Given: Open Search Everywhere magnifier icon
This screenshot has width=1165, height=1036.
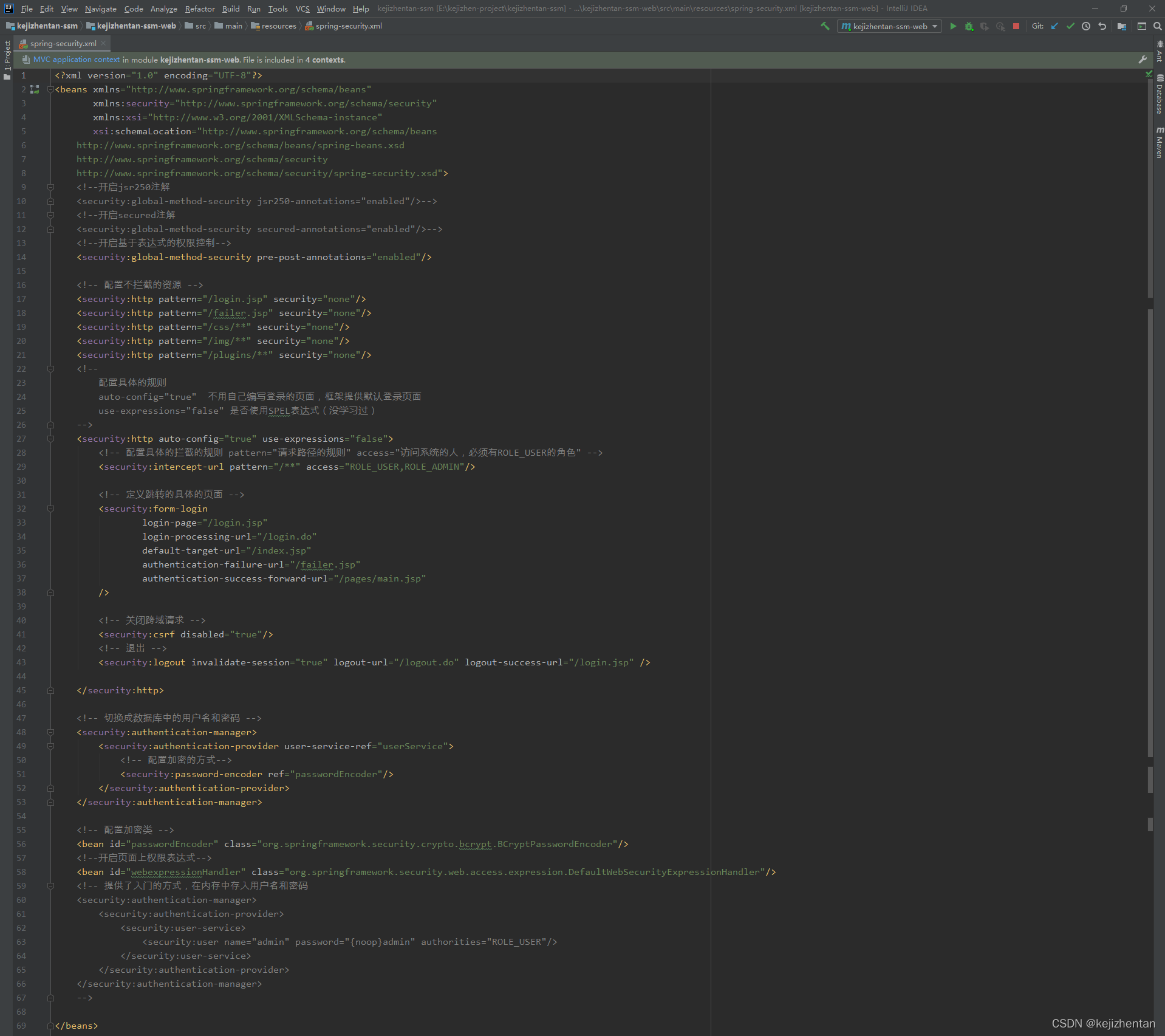Looking at the screenshot, I should click(1158, 26).
